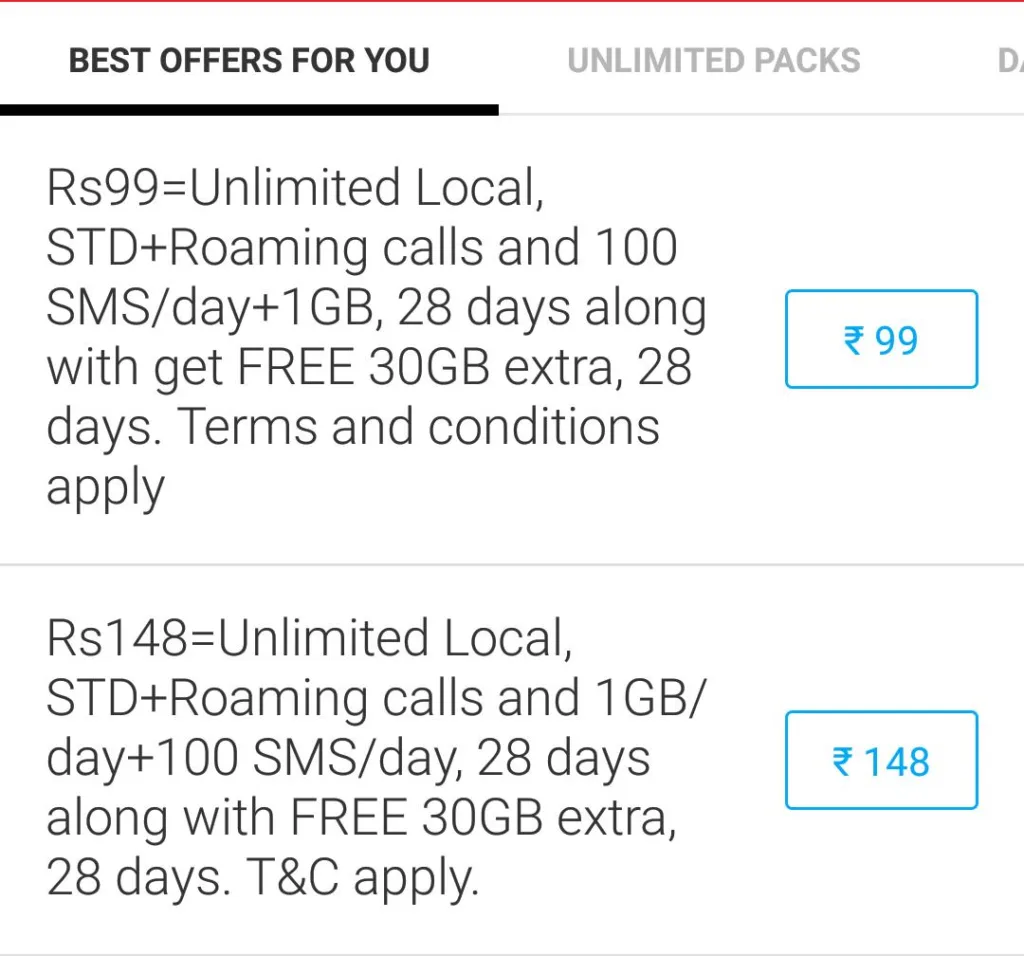This screenshot has height=956, width=1024.
Task: Click the divider line between the two offers
Action: tap(512, 565)
